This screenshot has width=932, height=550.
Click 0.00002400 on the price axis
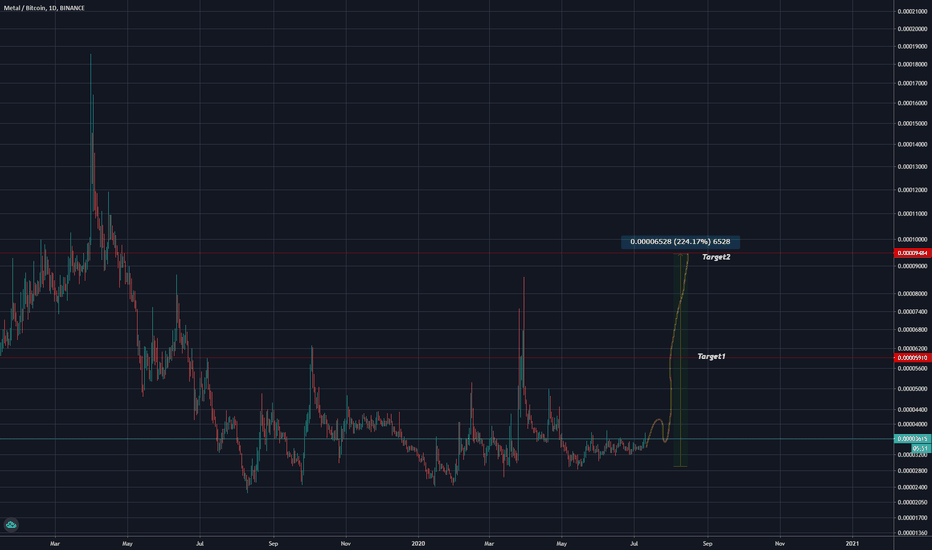coord(912,487)
